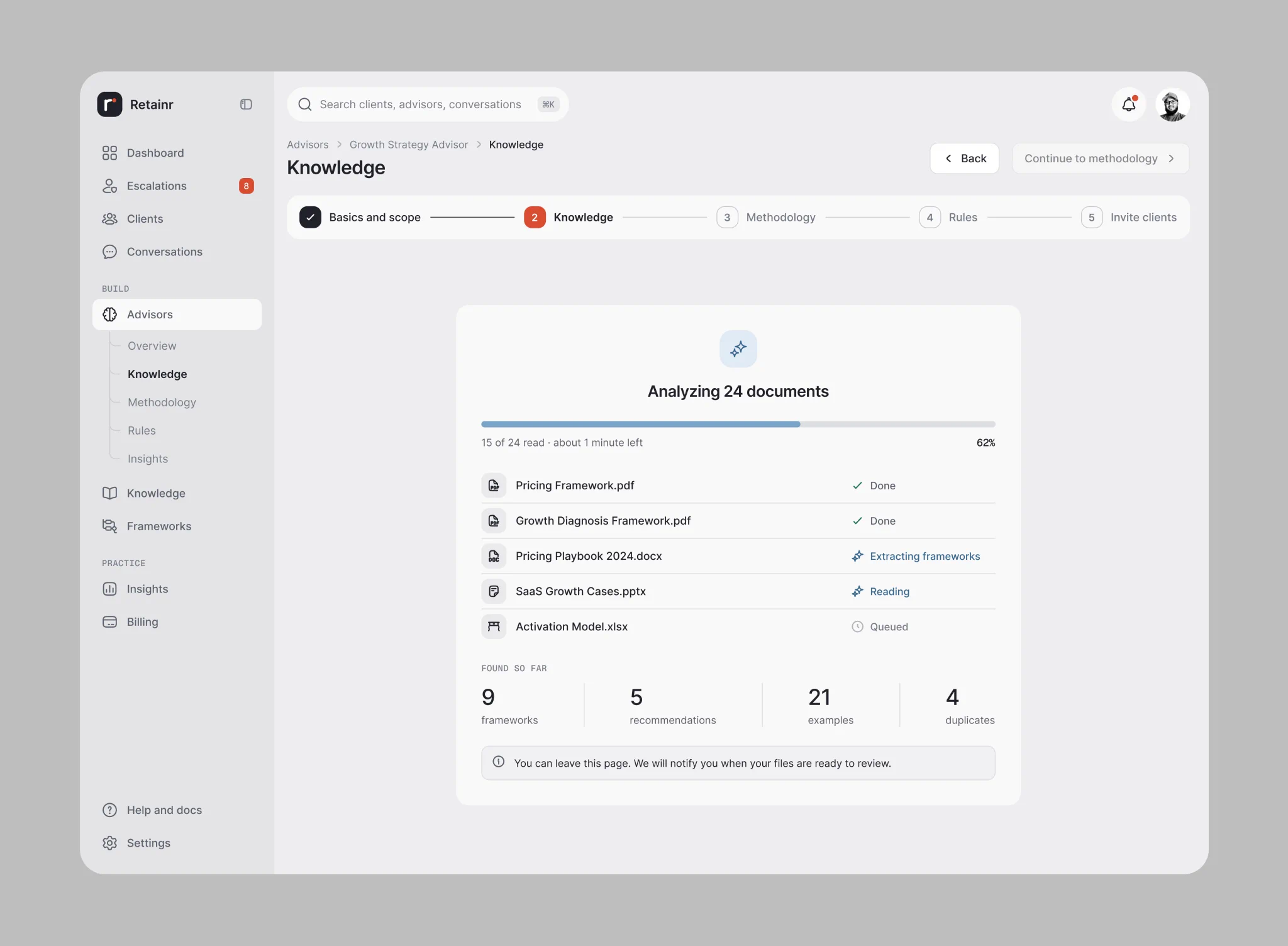Image resolution: width=1288 pixels, height=946 pixels.
Task: Open notifications bell
Action: (x=1129, y=104)
